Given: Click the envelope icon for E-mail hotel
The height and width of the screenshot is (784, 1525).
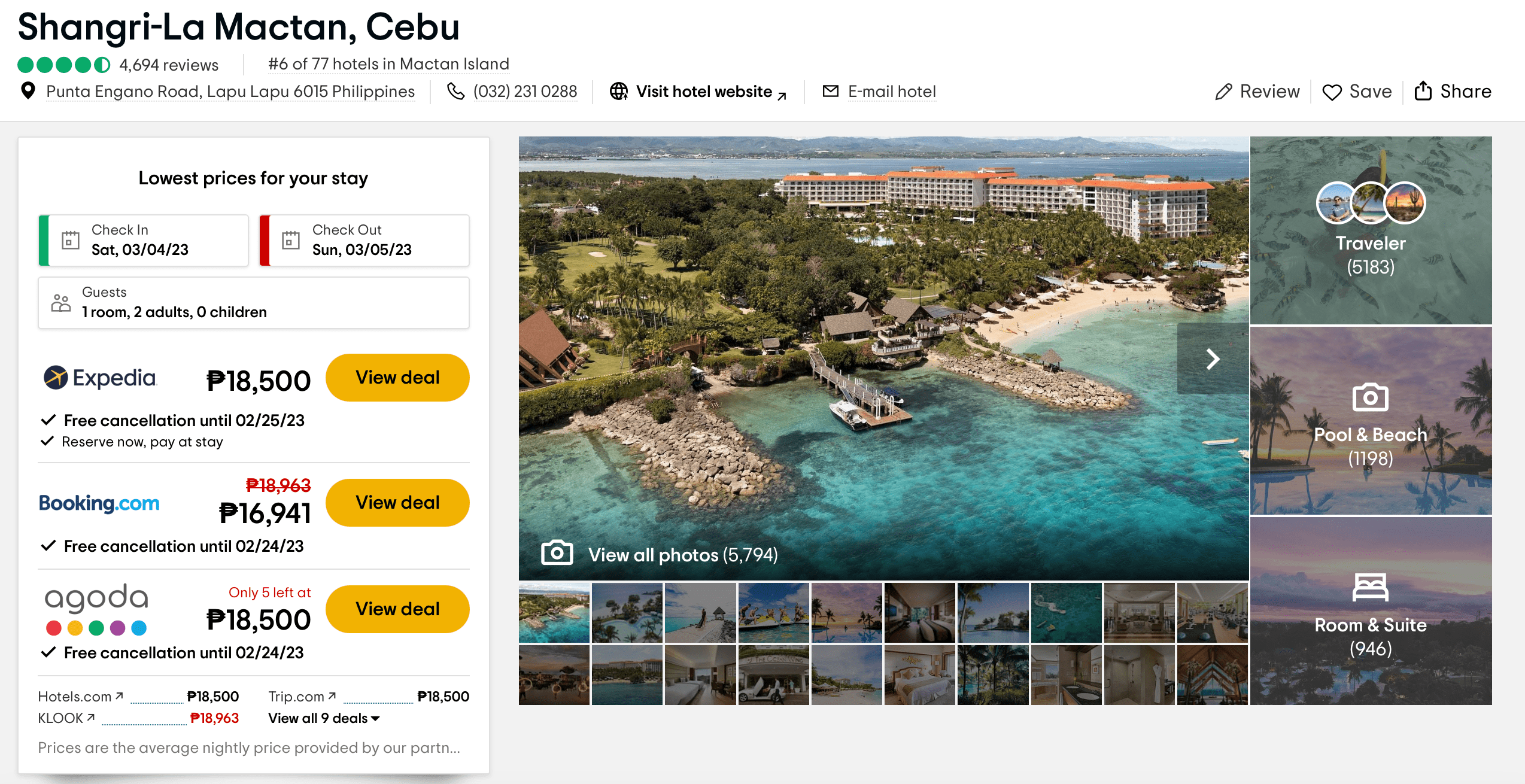Looking at the screenshot, I should tap(831, 91).
